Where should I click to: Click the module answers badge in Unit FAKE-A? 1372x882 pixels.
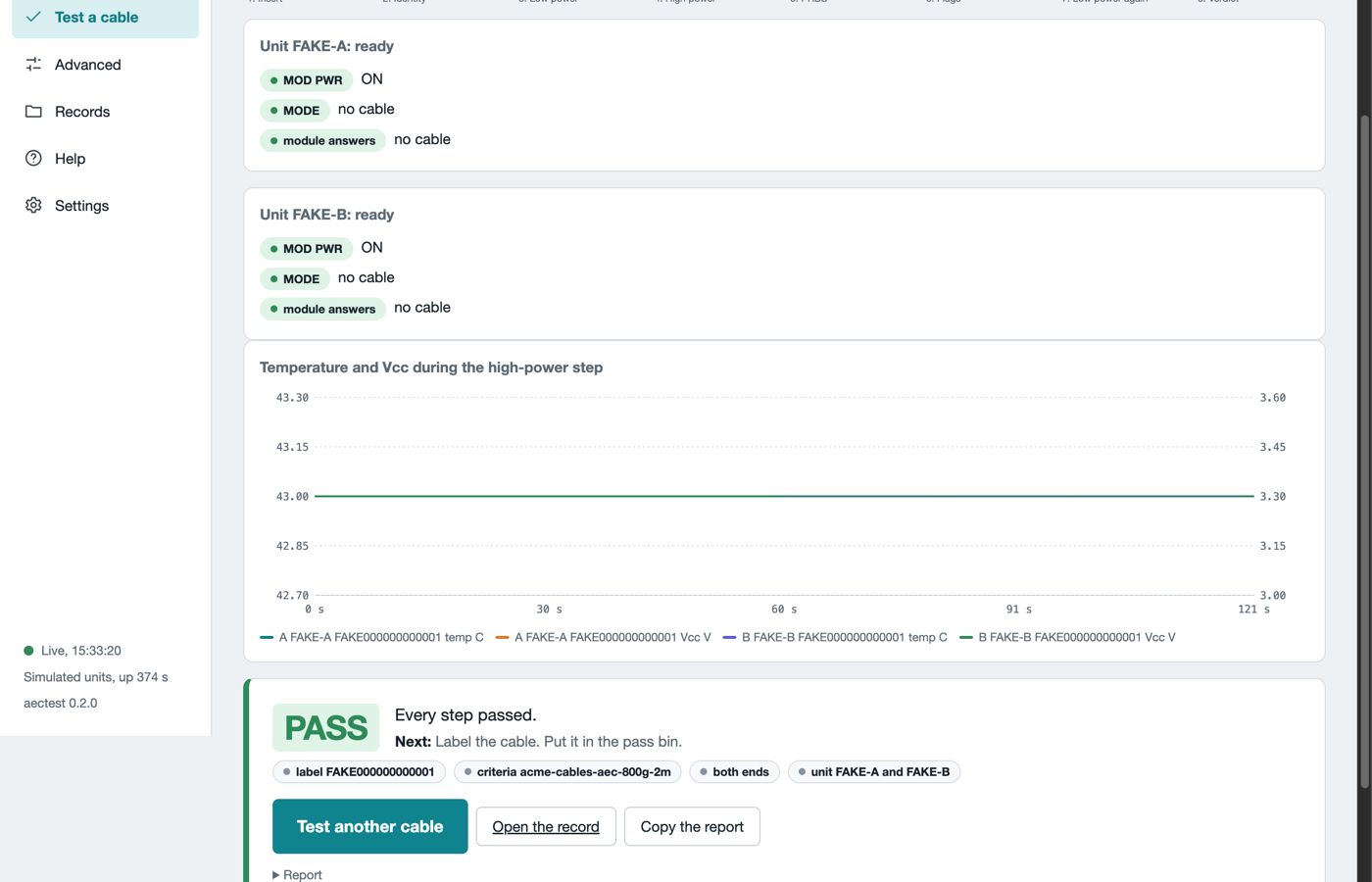click(322, 140)
